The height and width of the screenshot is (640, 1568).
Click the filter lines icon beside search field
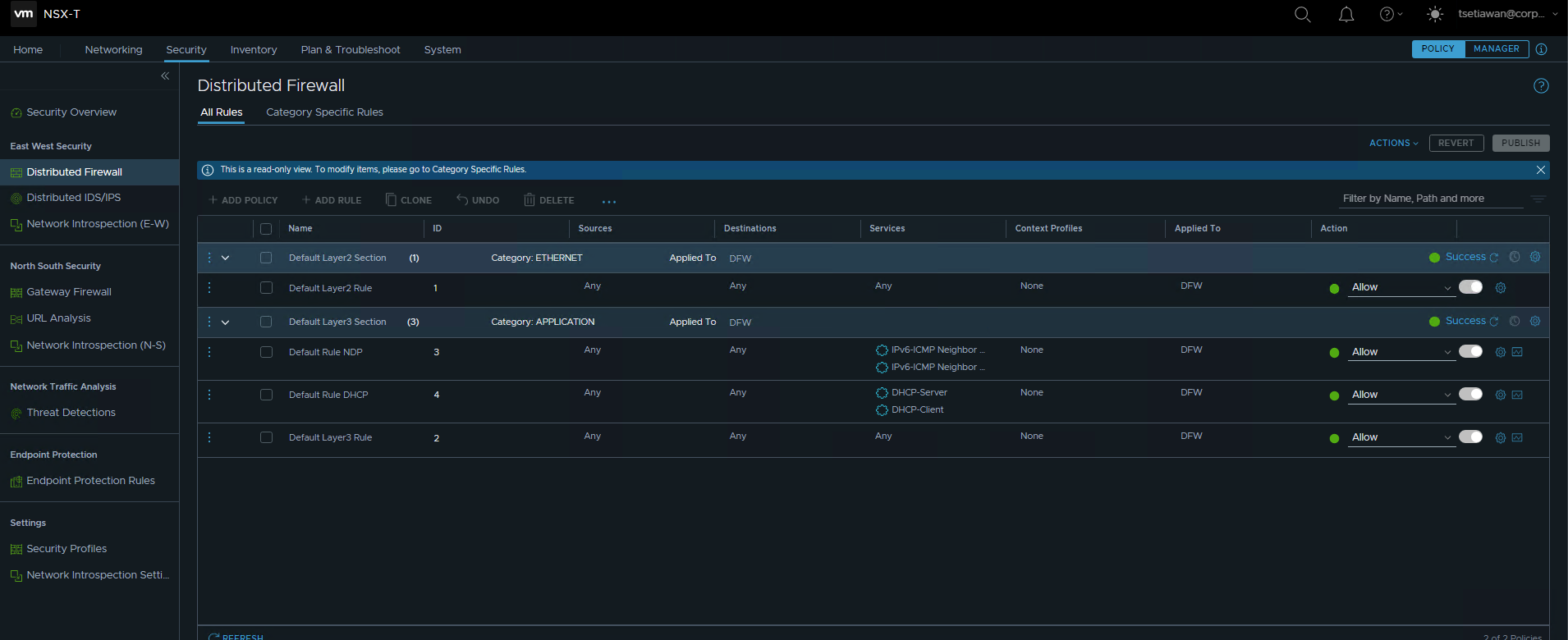coord(1538,199)
